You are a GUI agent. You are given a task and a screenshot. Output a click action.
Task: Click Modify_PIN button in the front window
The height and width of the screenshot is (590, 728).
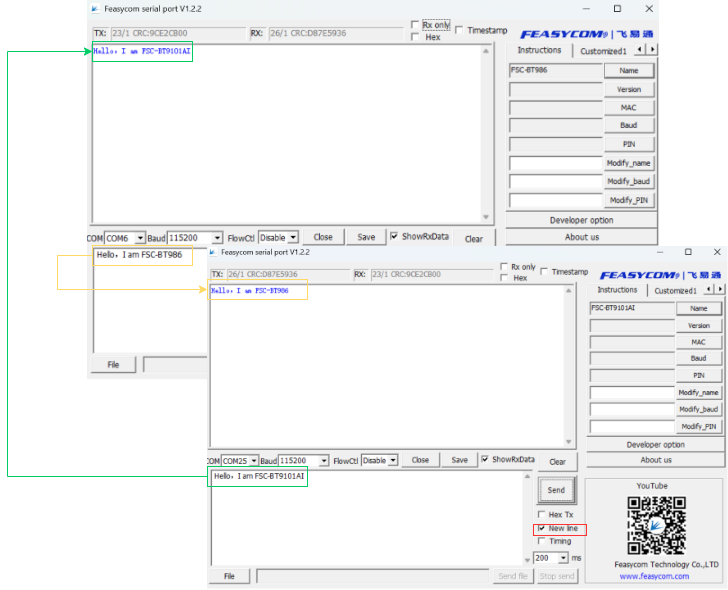[x=699, y=427]
